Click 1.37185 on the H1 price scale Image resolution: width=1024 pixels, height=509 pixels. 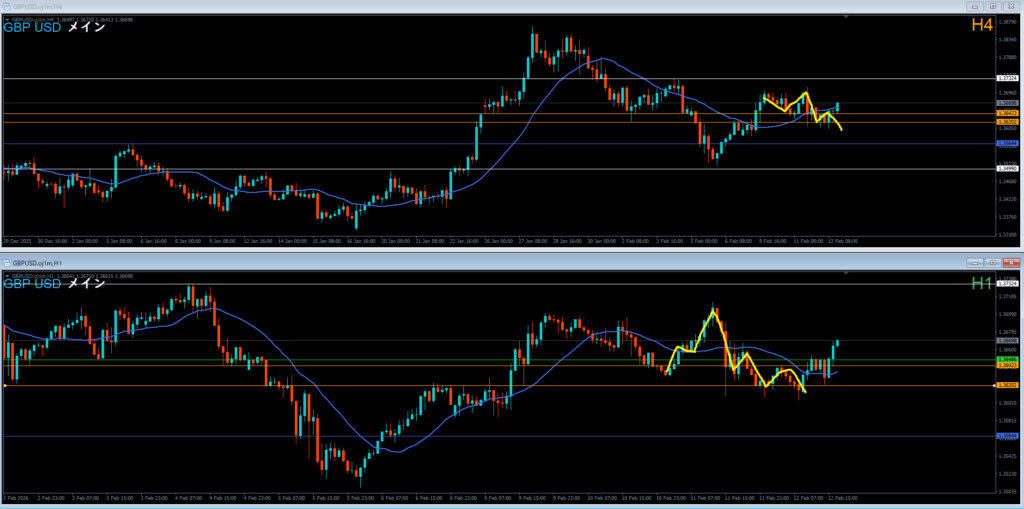1007,297
